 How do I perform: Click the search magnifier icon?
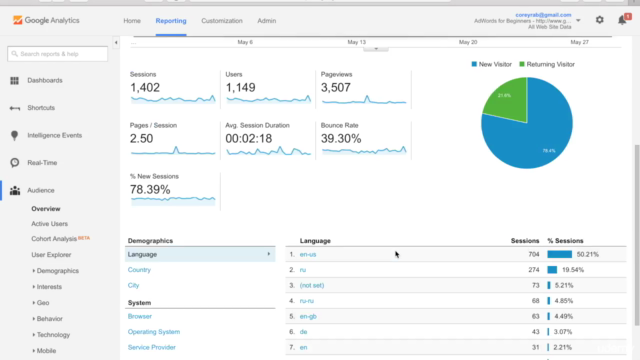15,54
